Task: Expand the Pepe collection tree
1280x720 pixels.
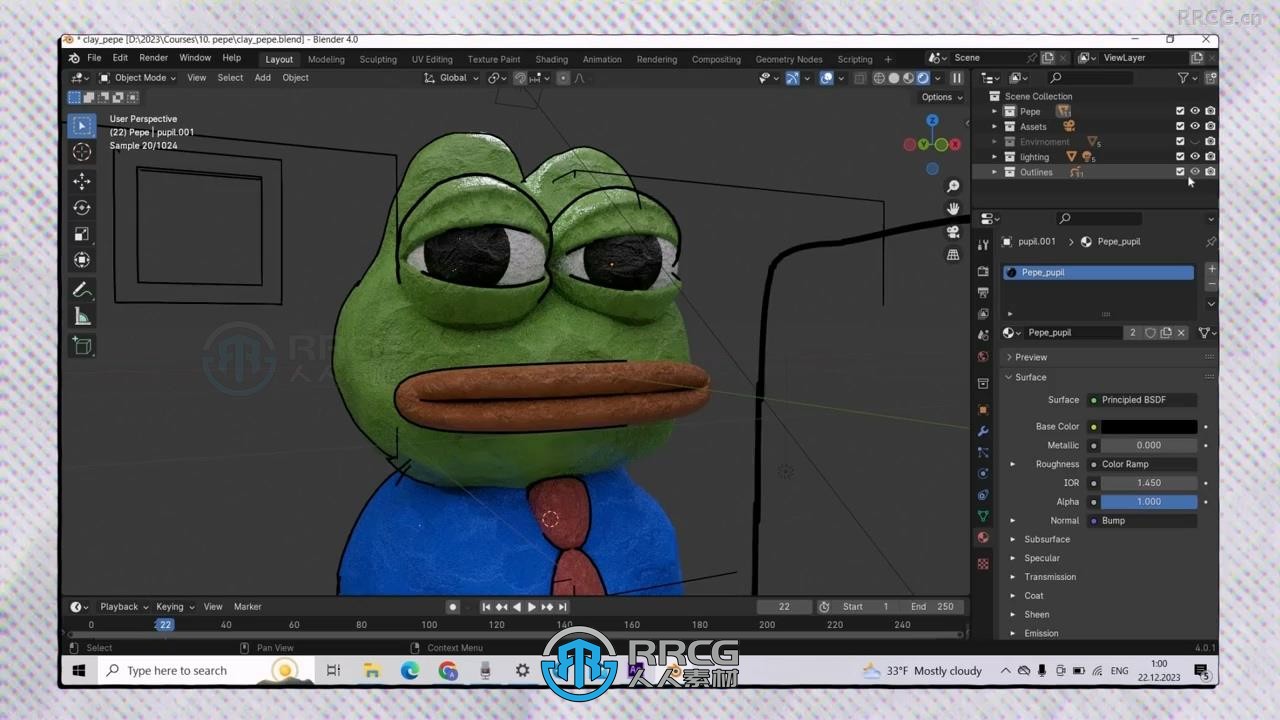Action: click(x=994, y=111)
